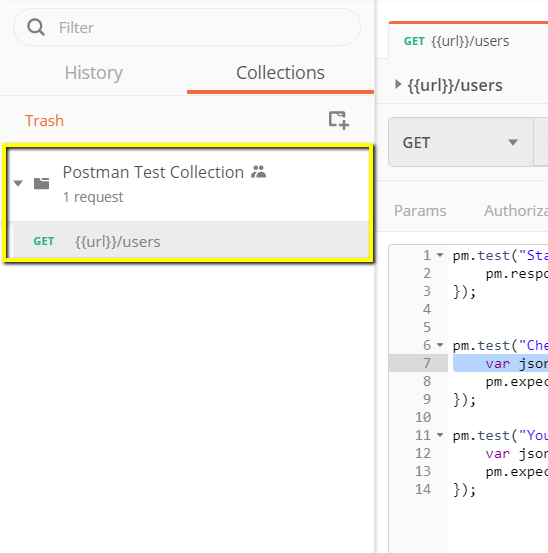548x553 pixels.
Task: Expand the {{url}}/users request description triangle
Action: pyautogui.click(x=398, y=84)
